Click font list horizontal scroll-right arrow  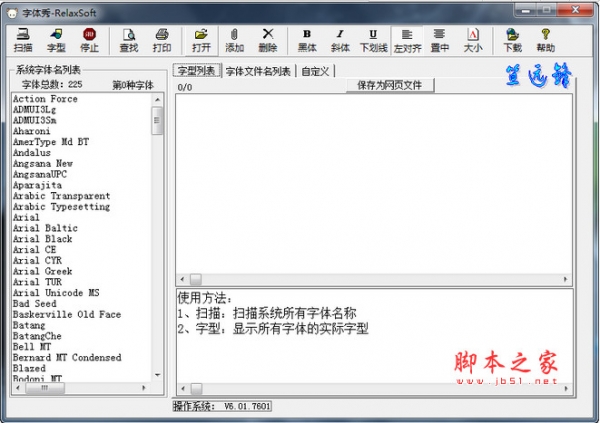point(144,388)
